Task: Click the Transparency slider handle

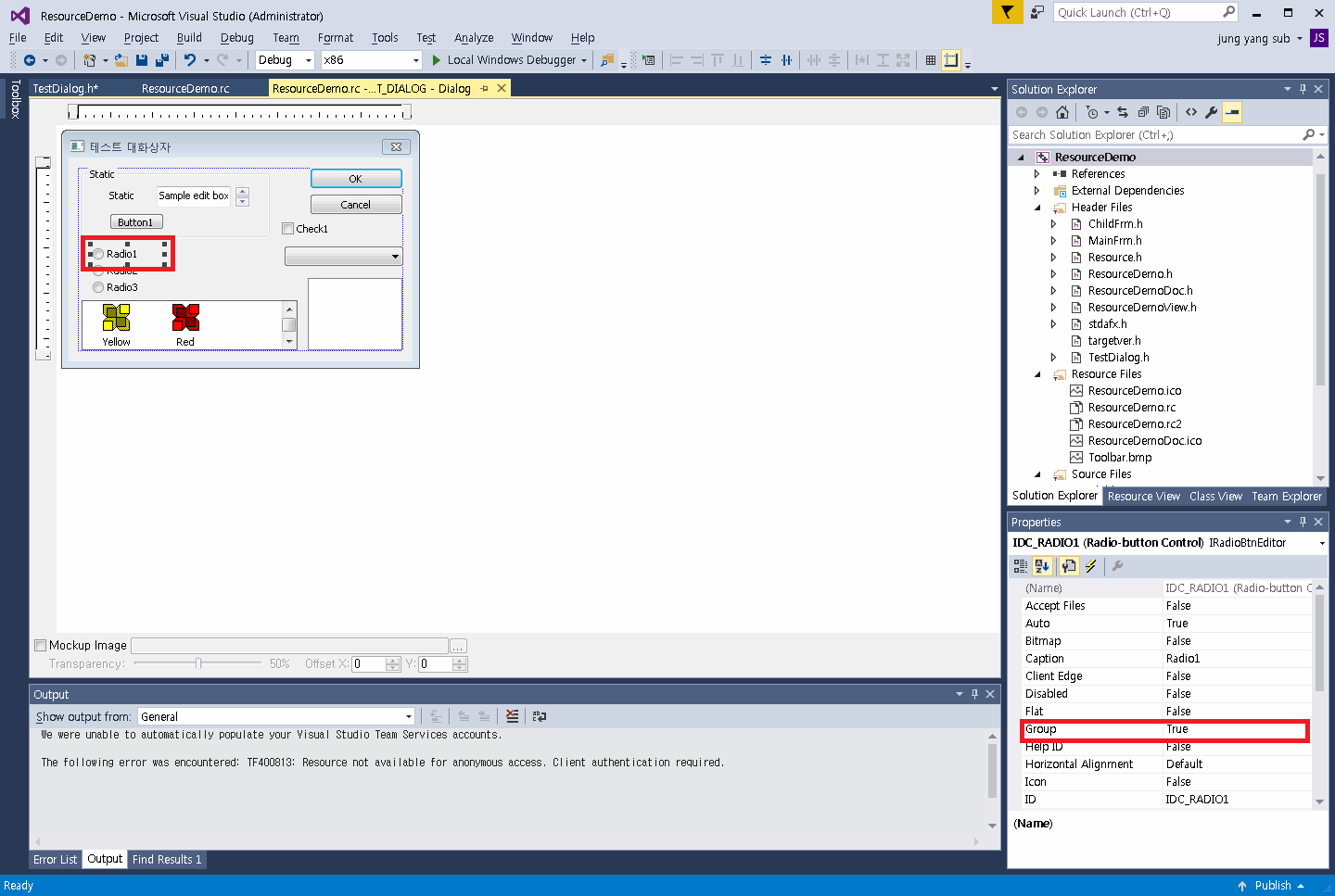Action: pyautogui.click(x=198, y=663)
